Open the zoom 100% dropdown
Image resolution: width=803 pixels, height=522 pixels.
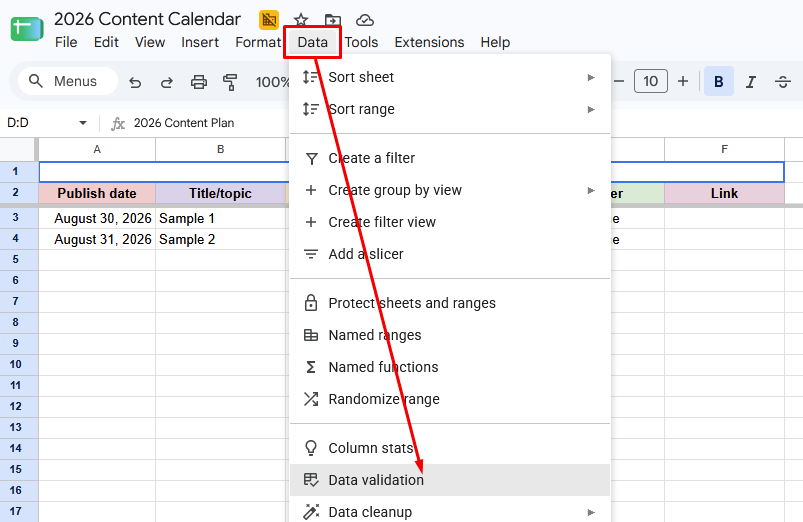(272, 82)
